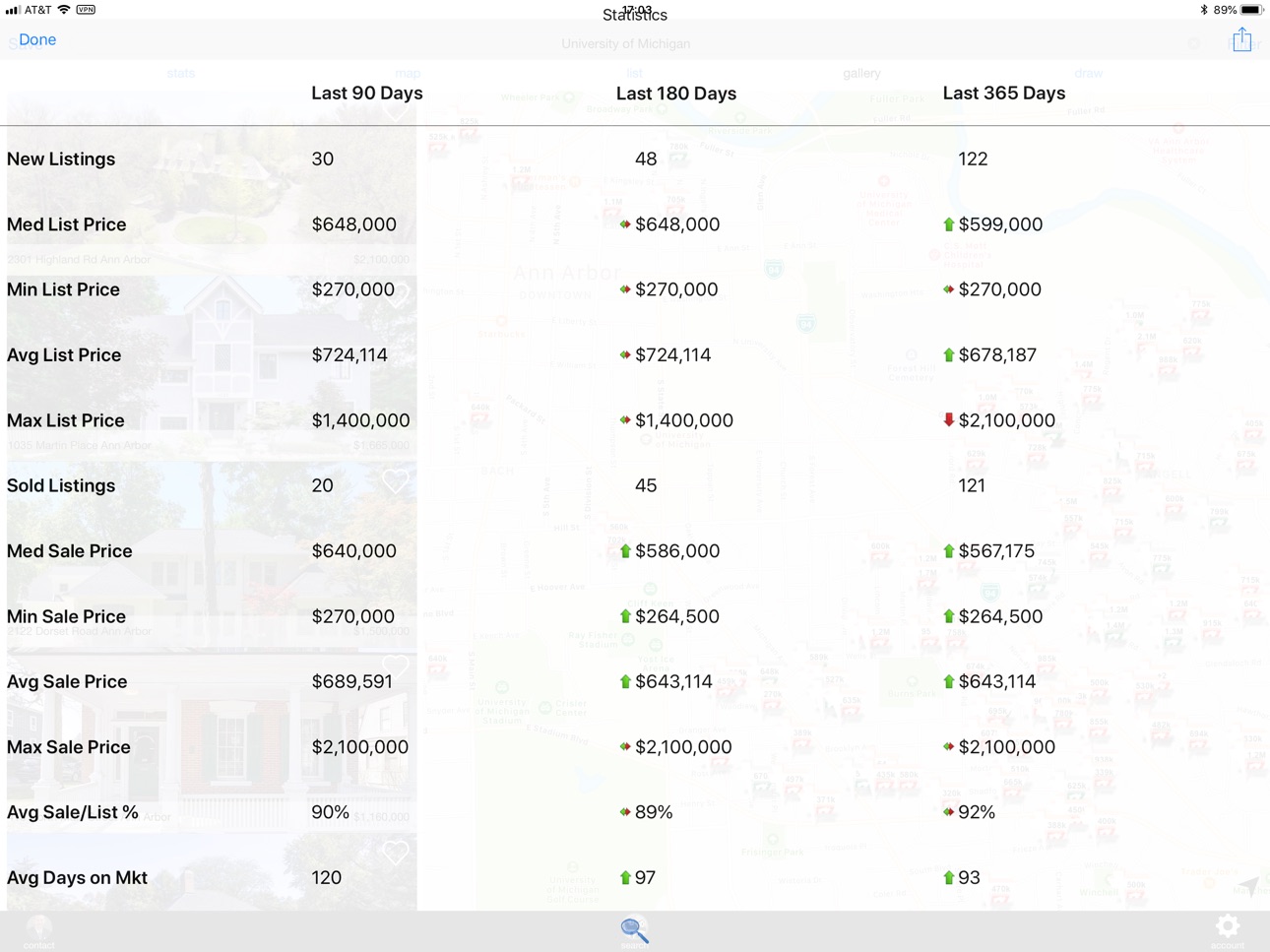Tap unchanged indicator beside $648,000 in 180 Days
The height and width of the screenshot is (952, 1270).
[625, 224]
